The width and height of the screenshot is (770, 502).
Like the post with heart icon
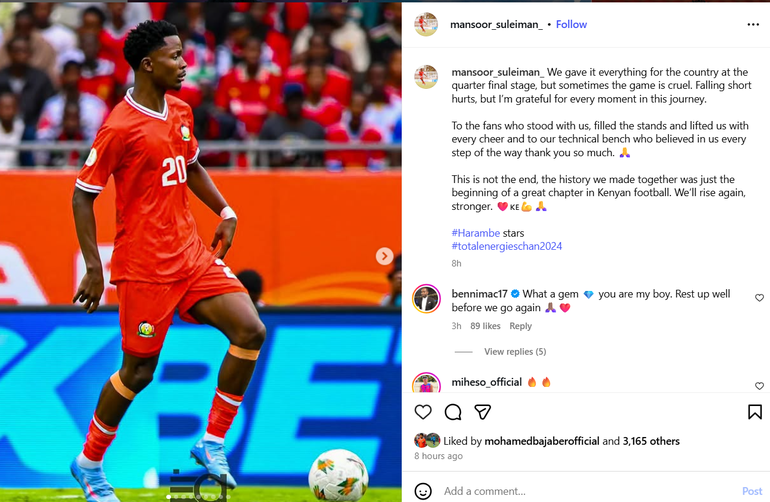423,412
